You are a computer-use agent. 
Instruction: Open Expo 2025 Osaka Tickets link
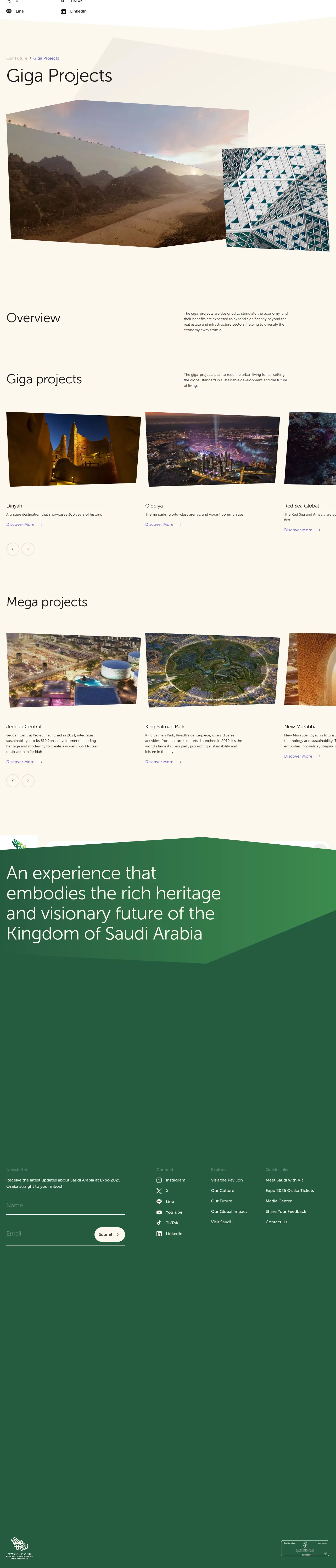pos(290,1191)
